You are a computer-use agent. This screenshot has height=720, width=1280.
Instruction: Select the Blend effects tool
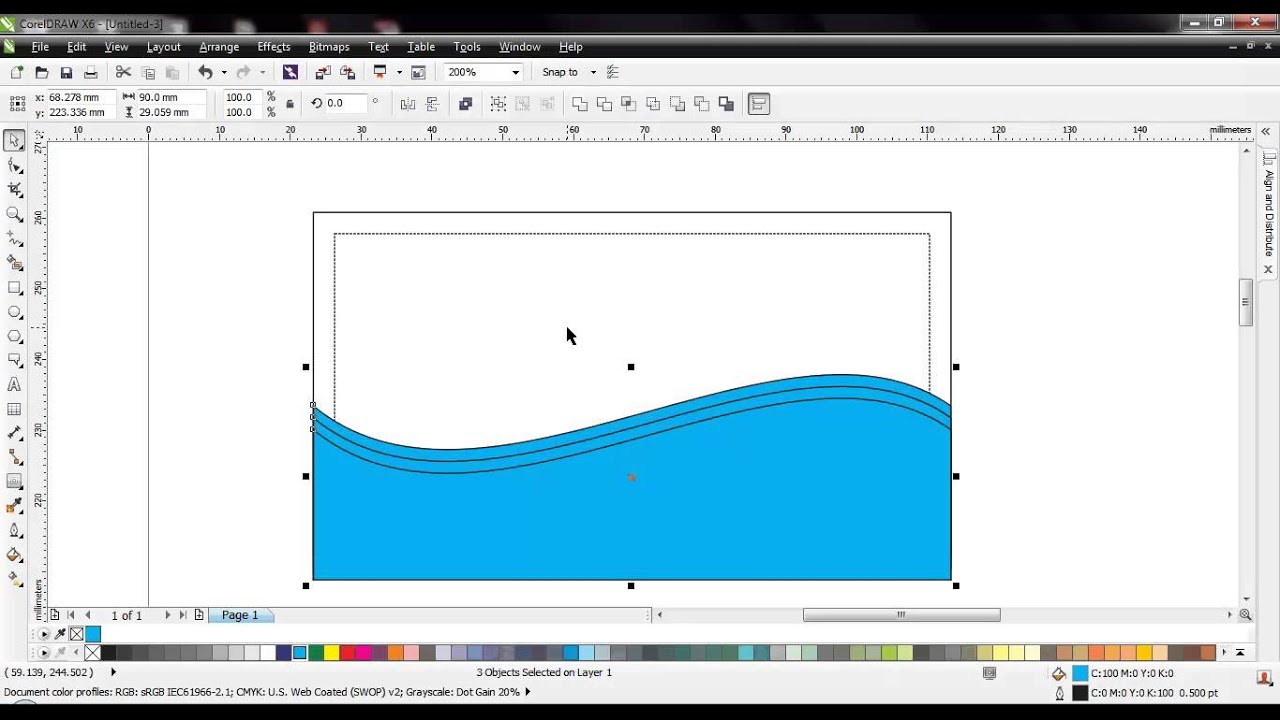coord(14,482)
